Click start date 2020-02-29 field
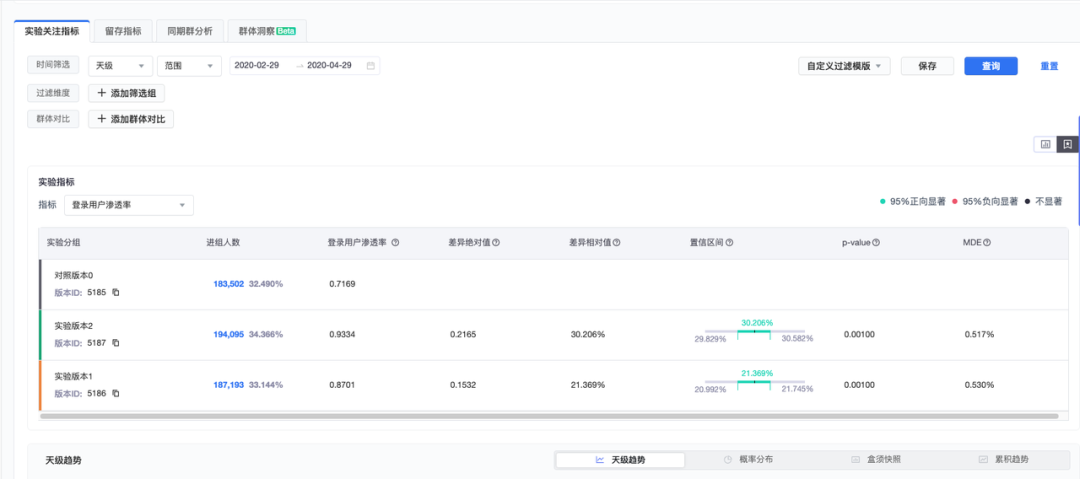 click(257, 65)
